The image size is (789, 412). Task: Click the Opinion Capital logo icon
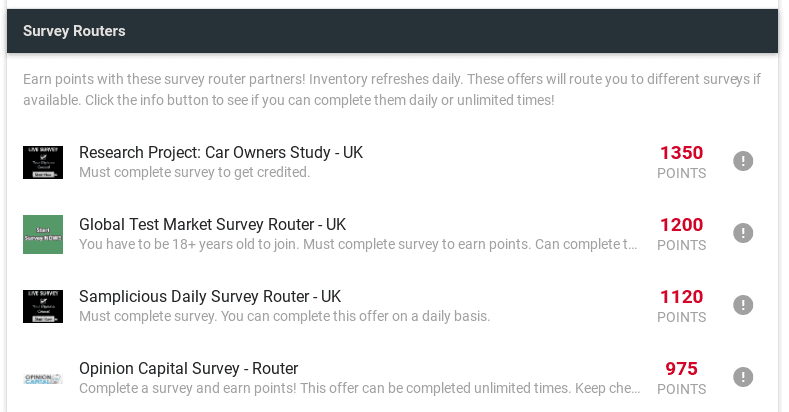(43, 379)
